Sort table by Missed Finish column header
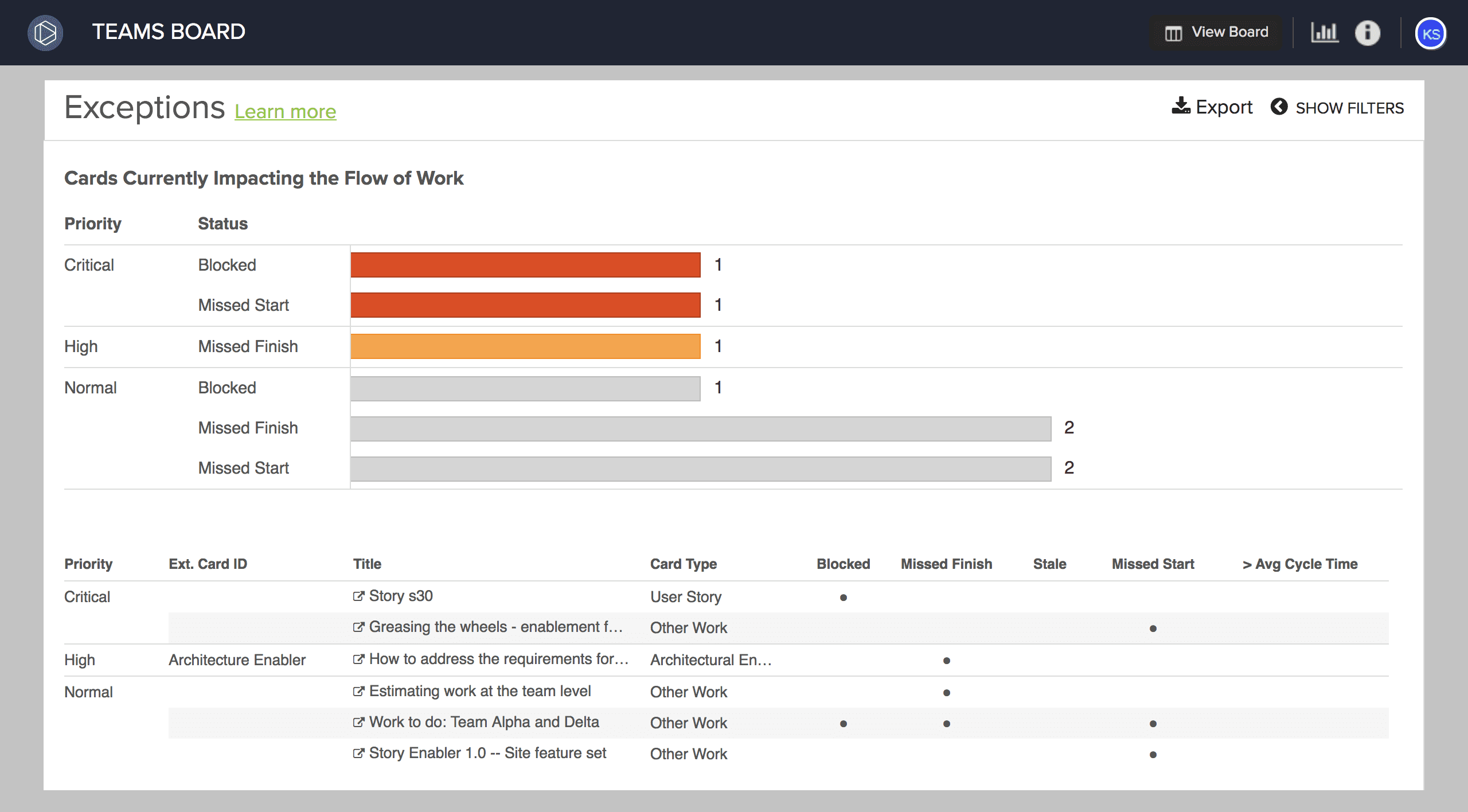 click(x=946, y=564)
